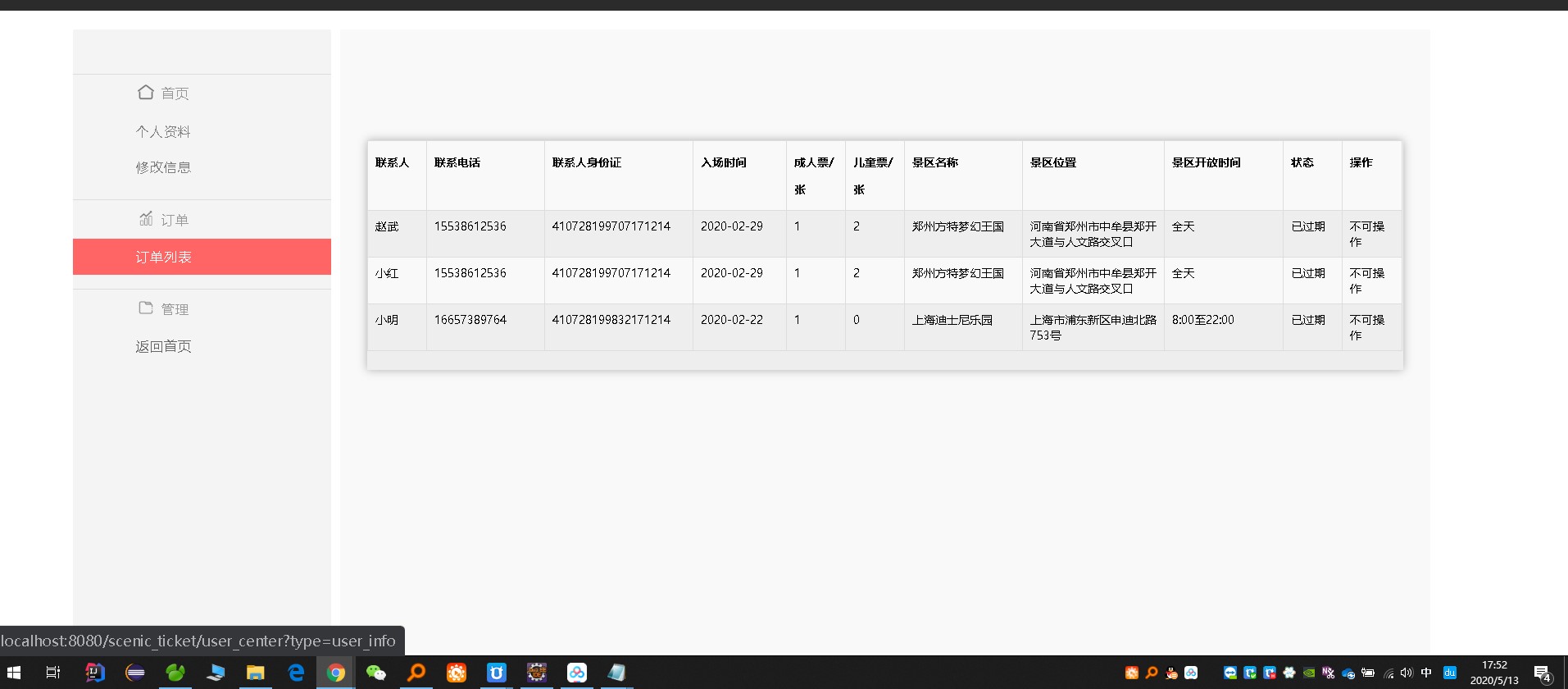Select 修改信息 sidebar item
The width and height of the screenshot is (1568, 689).
point(163,167)
